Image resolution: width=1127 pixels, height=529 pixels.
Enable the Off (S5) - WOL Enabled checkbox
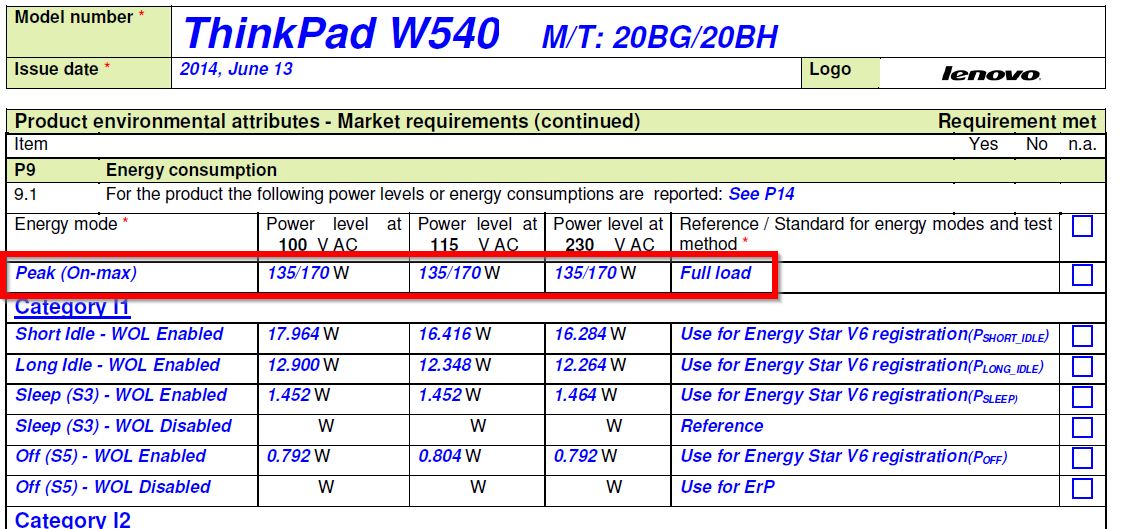pyautogui.click(x=1081, y=458)
